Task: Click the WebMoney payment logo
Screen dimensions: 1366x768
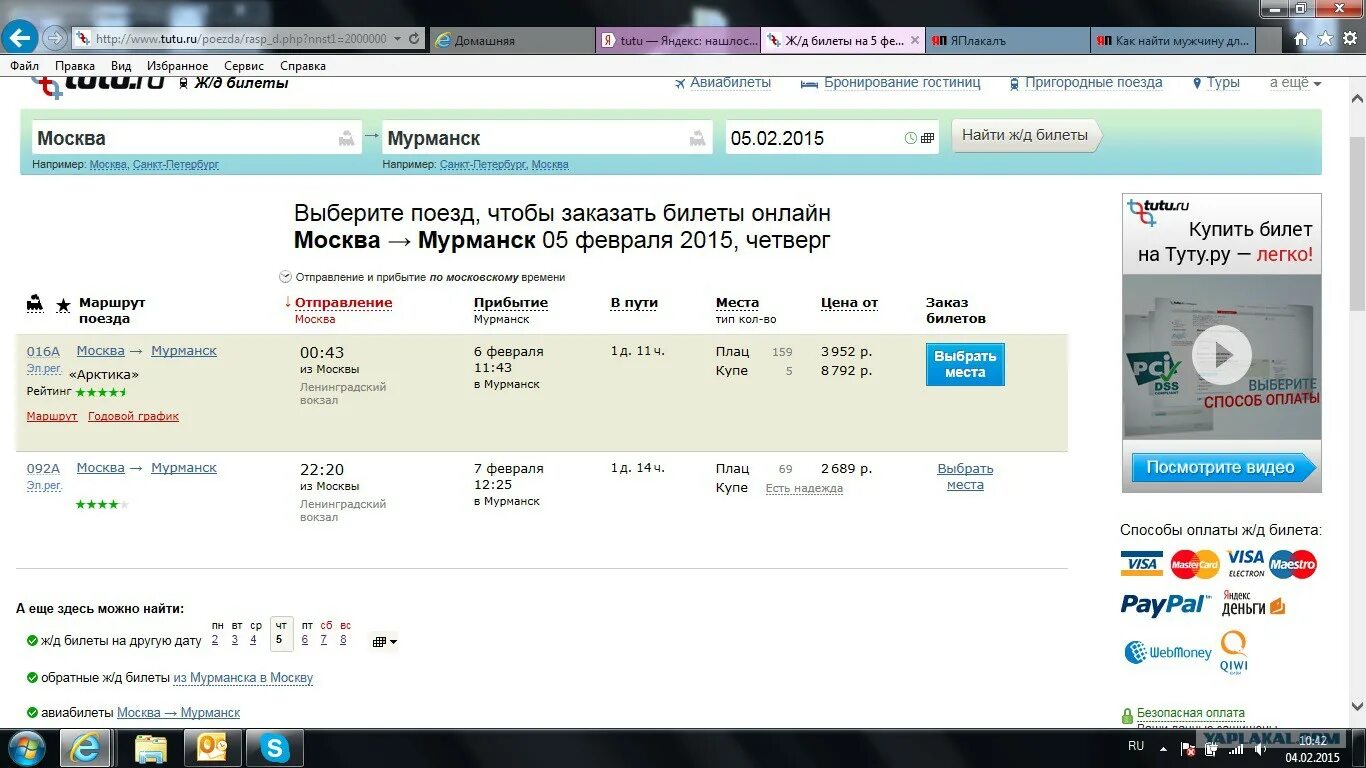Action: click(x=1167, y=653)
